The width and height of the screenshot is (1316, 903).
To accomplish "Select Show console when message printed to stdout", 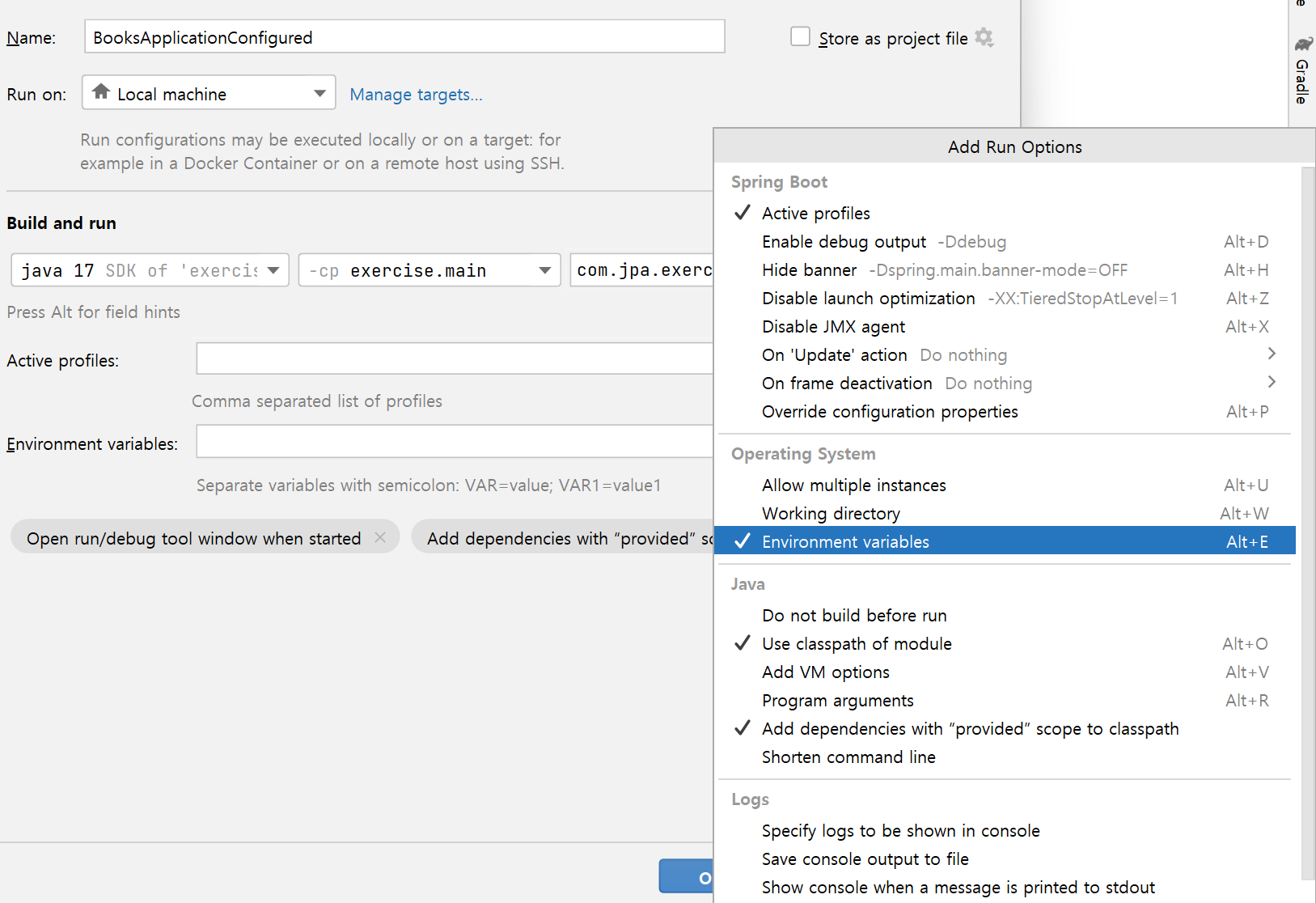I will click(x=1005, y=888).
